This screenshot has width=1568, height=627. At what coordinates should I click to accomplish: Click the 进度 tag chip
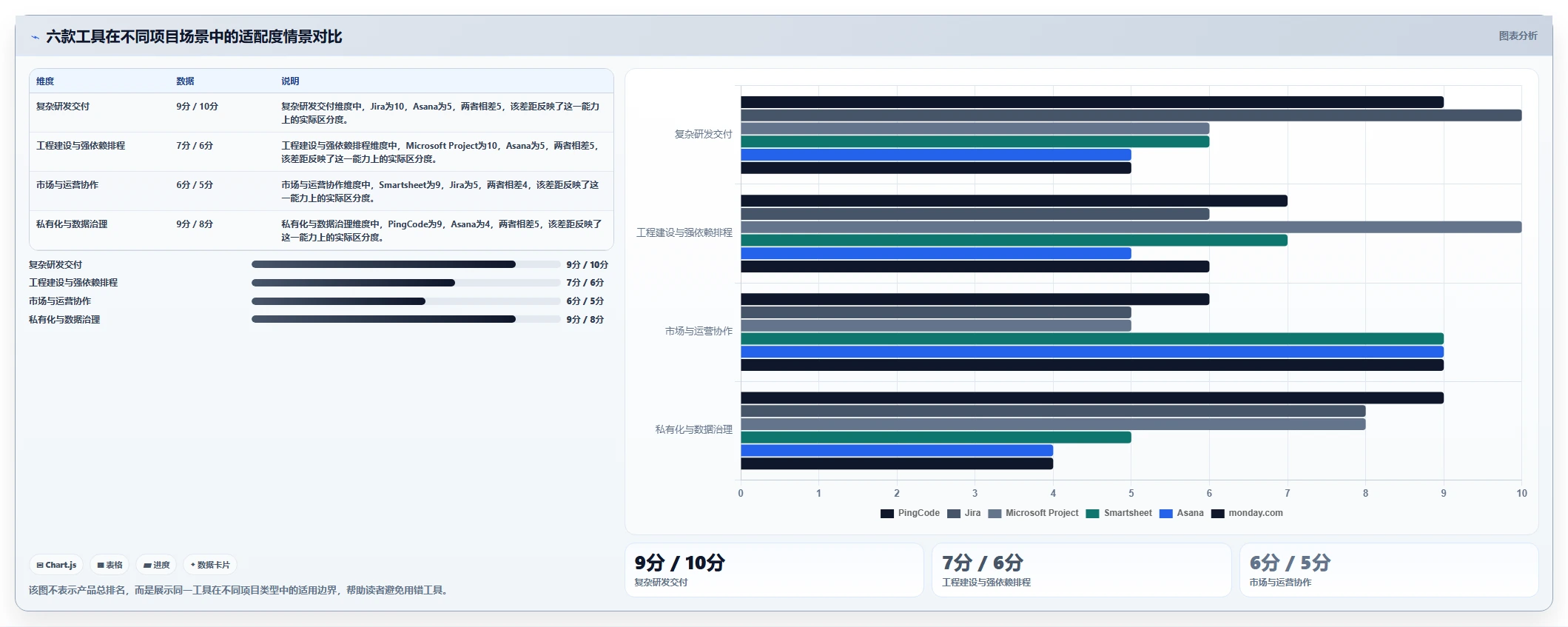coord(156,565)
